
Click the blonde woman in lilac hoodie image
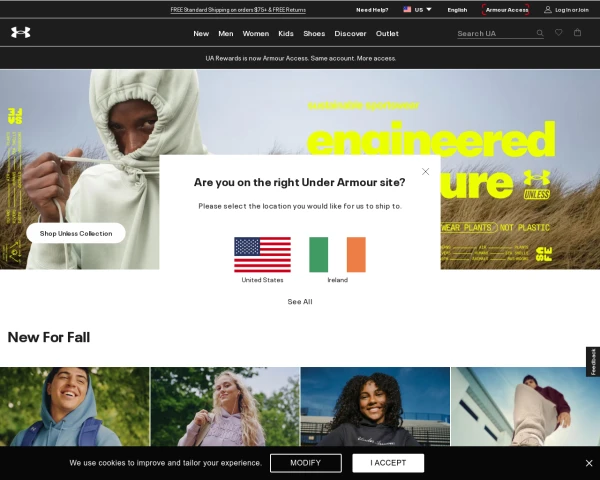click(225, 407)
